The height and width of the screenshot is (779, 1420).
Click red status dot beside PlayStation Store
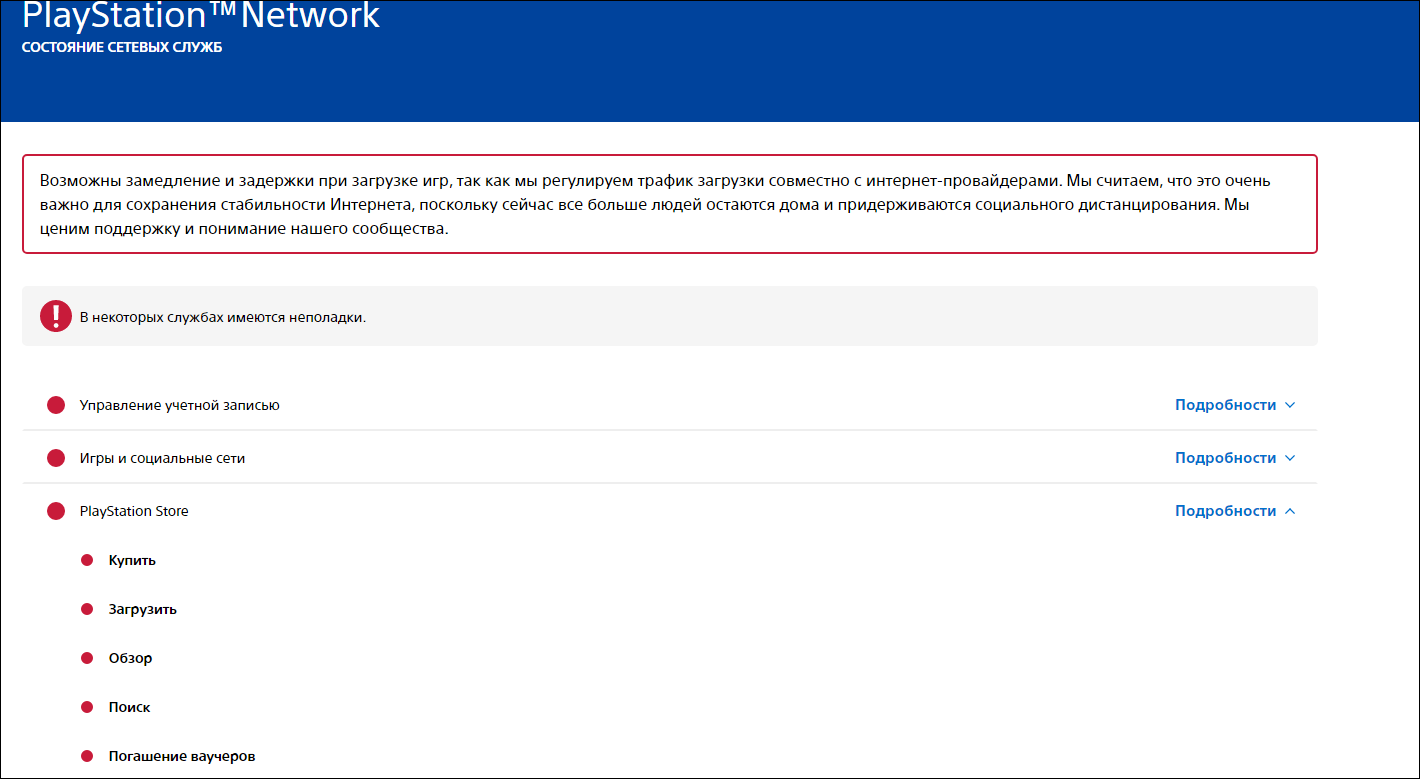pos(56,511)
